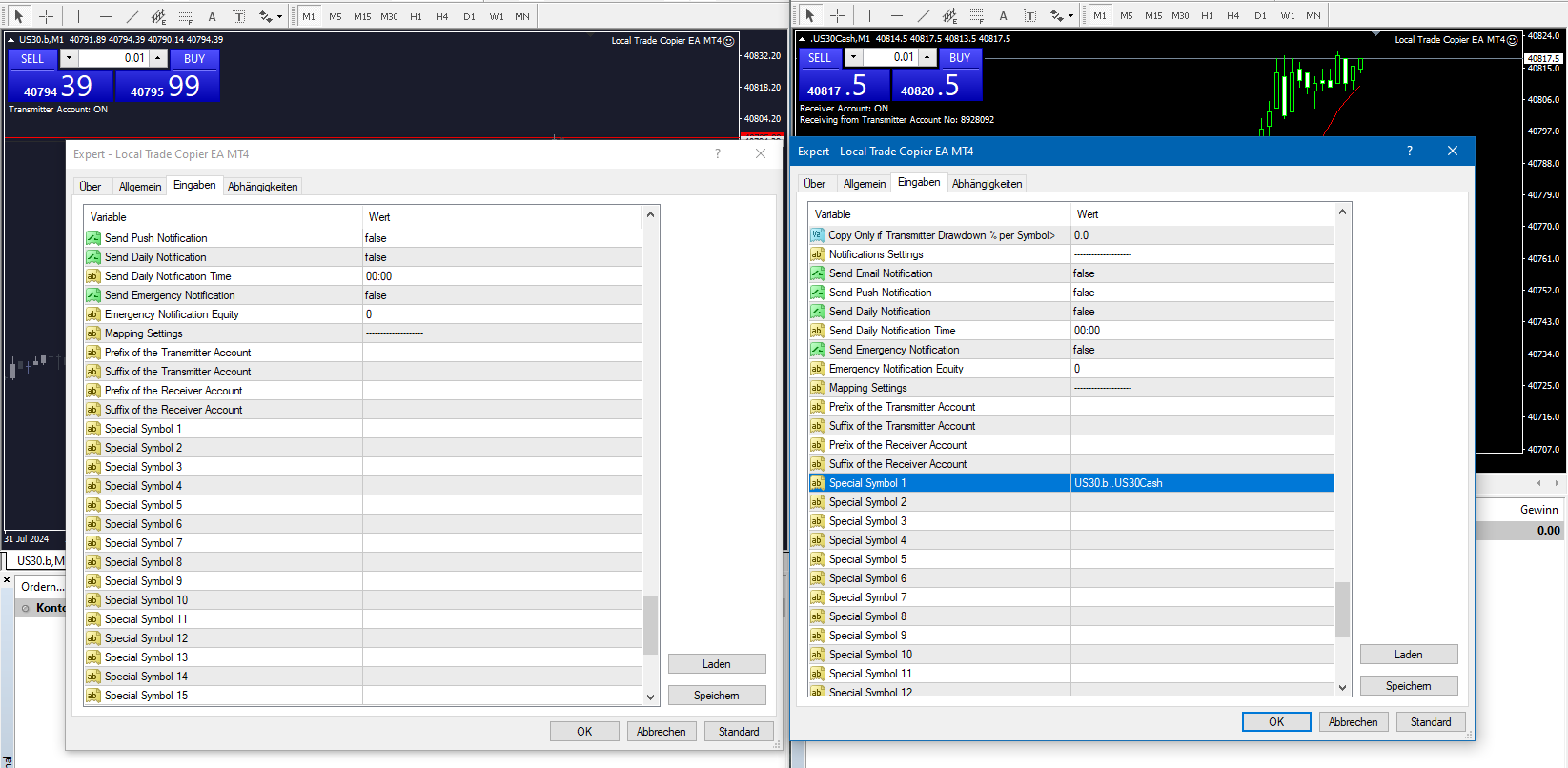Click the help question mark in the active Expert dialog
The height and width of the screenshot is (768, 1568).
pos(1409,152)
